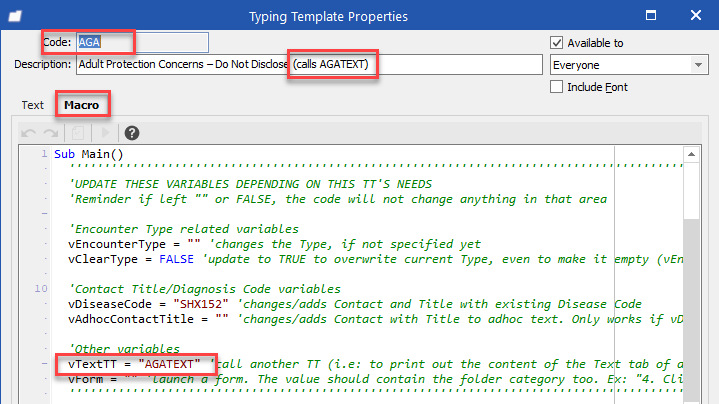
Task: Click the 'Other variables comment line
Action: 124,349
